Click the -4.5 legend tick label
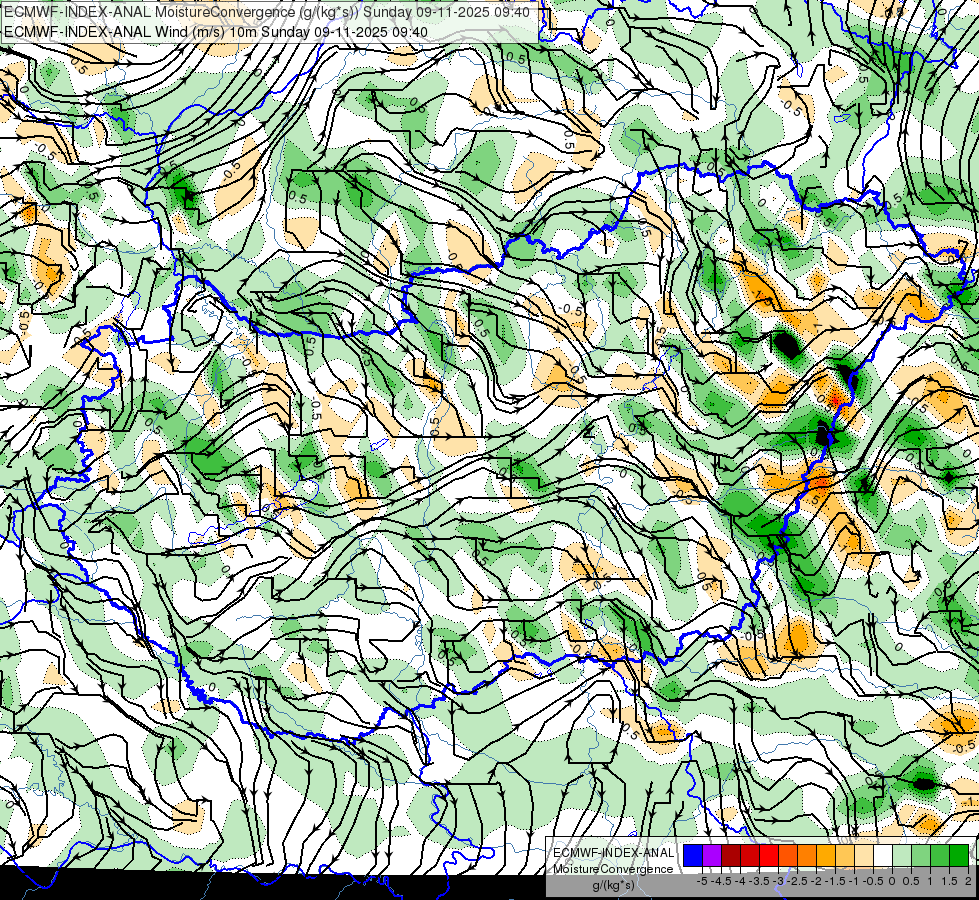The width and height of the screenshot is (979, 900). coord(721,881)
